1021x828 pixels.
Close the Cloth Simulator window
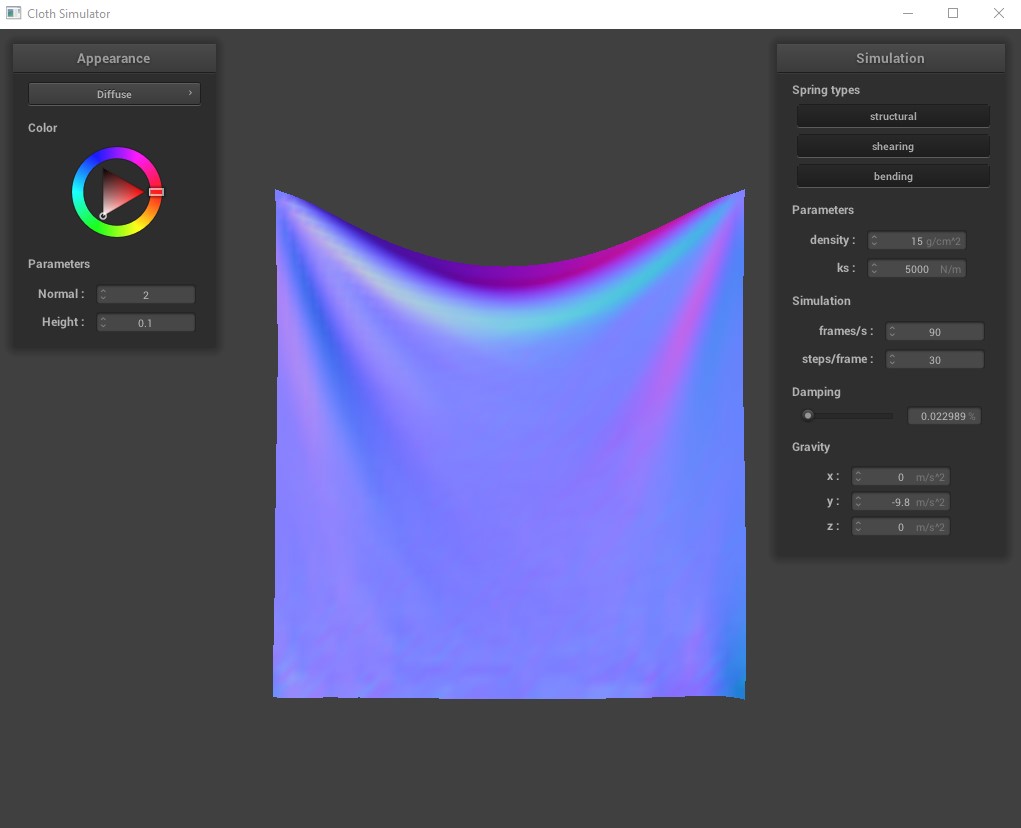(998, 13)
